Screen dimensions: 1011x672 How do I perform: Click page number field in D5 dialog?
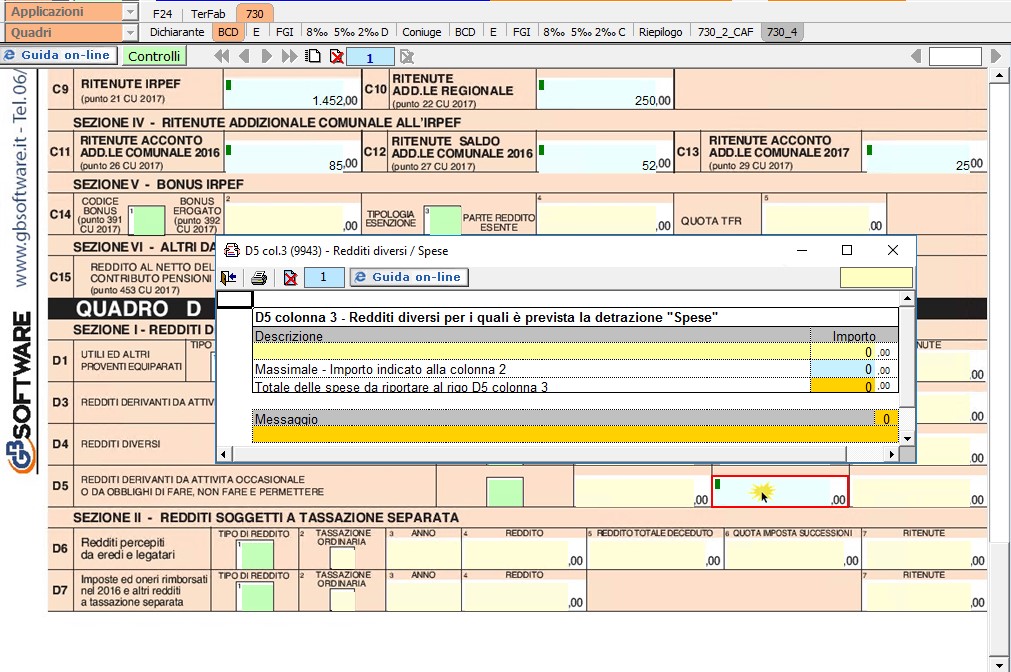pyautogui.click(x=324, y=277)
